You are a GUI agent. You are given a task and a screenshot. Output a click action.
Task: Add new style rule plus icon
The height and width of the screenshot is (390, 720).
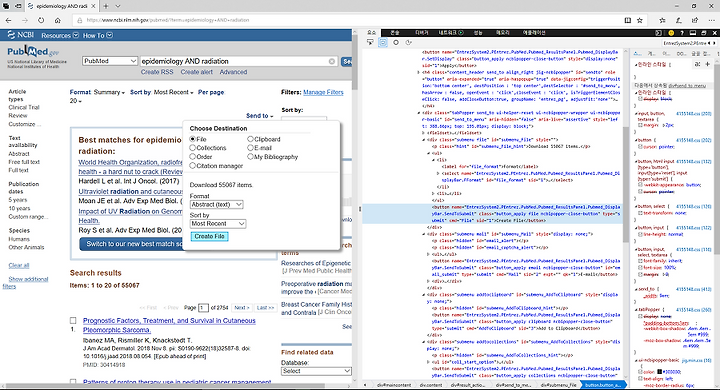708,64
